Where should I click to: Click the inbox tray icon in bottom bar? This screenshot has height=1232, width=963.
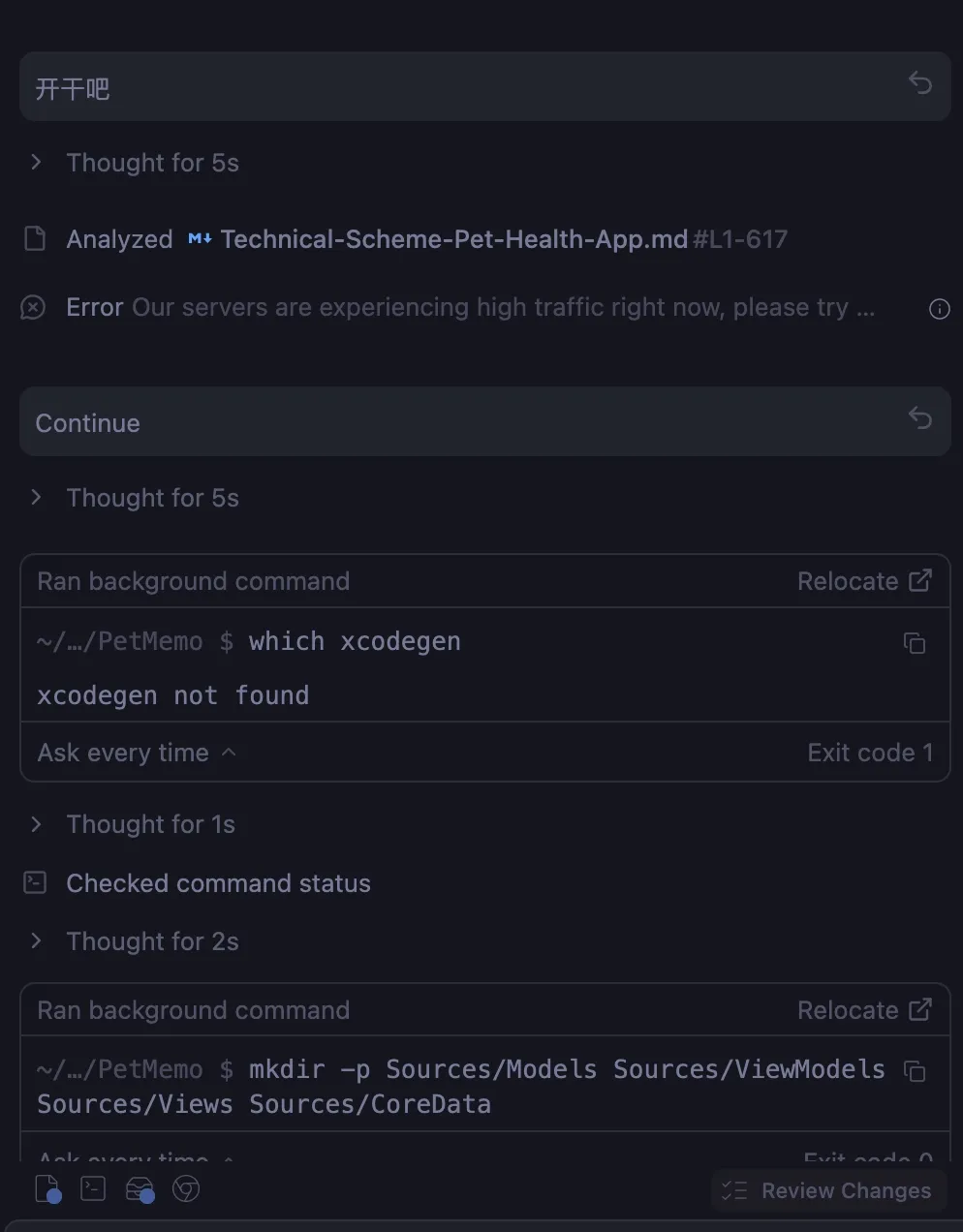pyautogui.click(x=140, y=1188)
